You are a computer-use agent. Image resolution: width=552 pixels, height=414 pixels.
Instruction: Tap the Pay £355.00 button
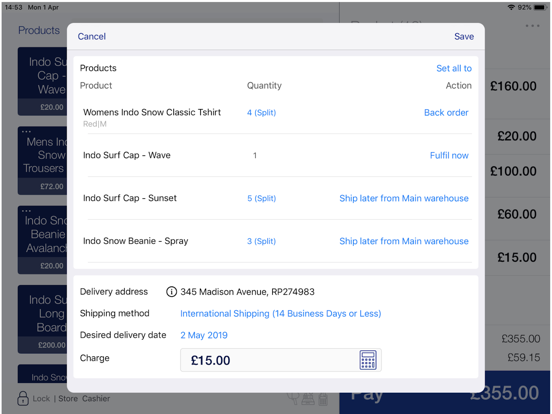[x=445, y=392]
